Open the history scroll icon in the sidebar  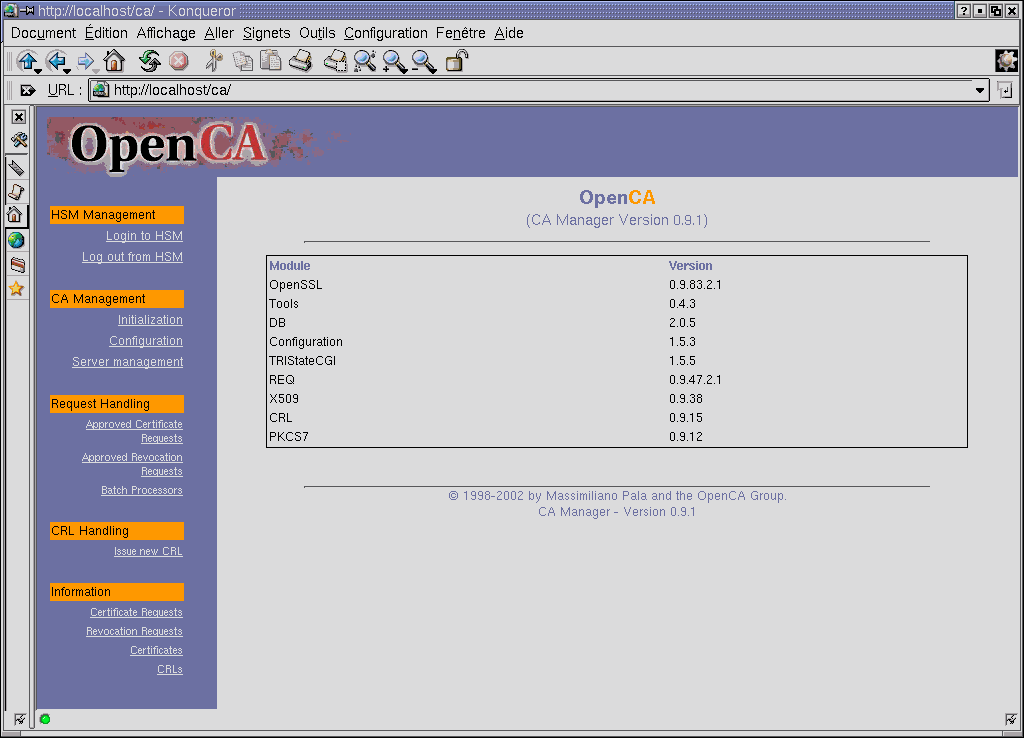[18, 190]
